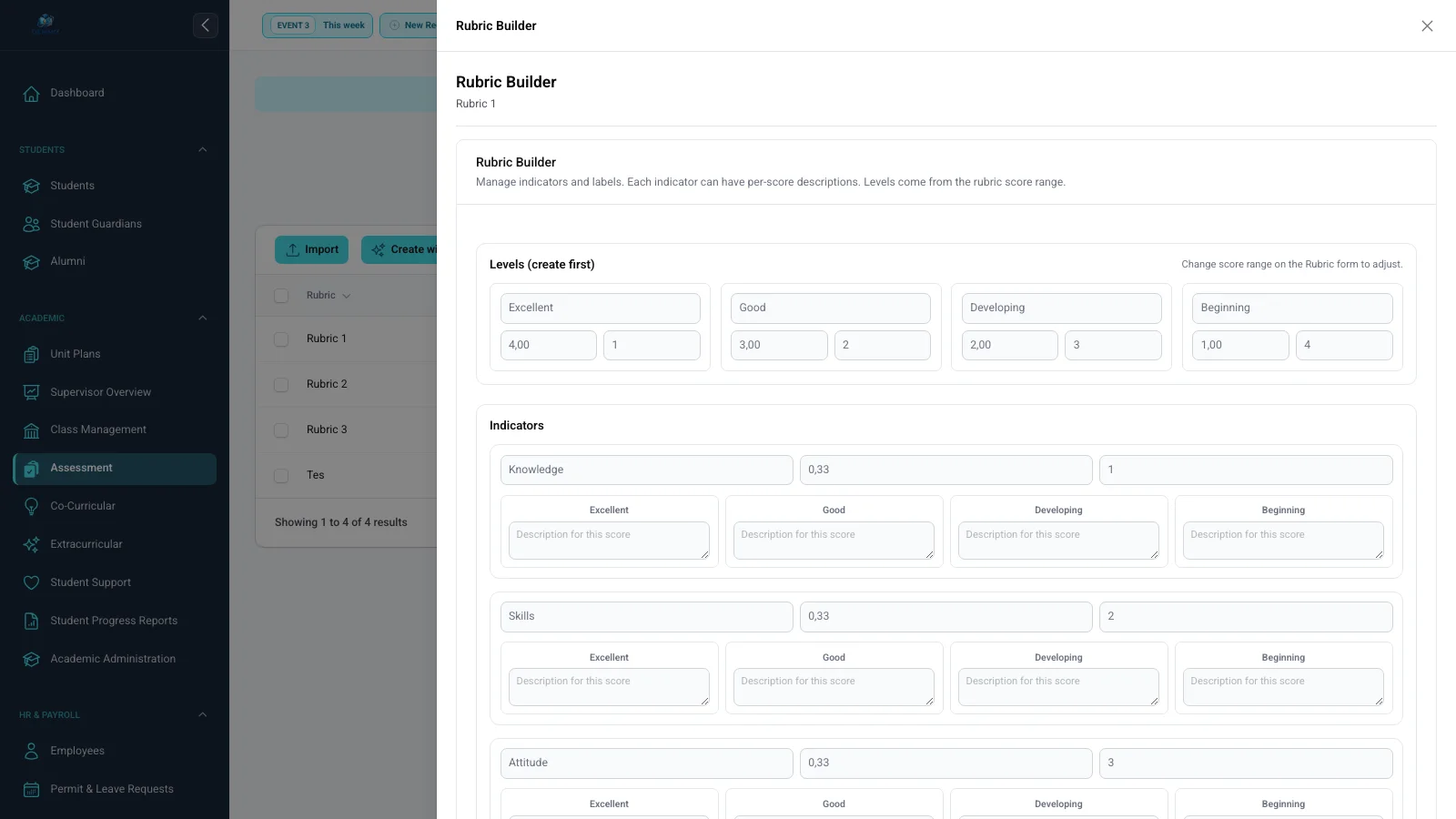Click the sparkle icon on Create button
Image resolution: width=1456 pixels, height=819 pixels.
(x=379, y=249)
